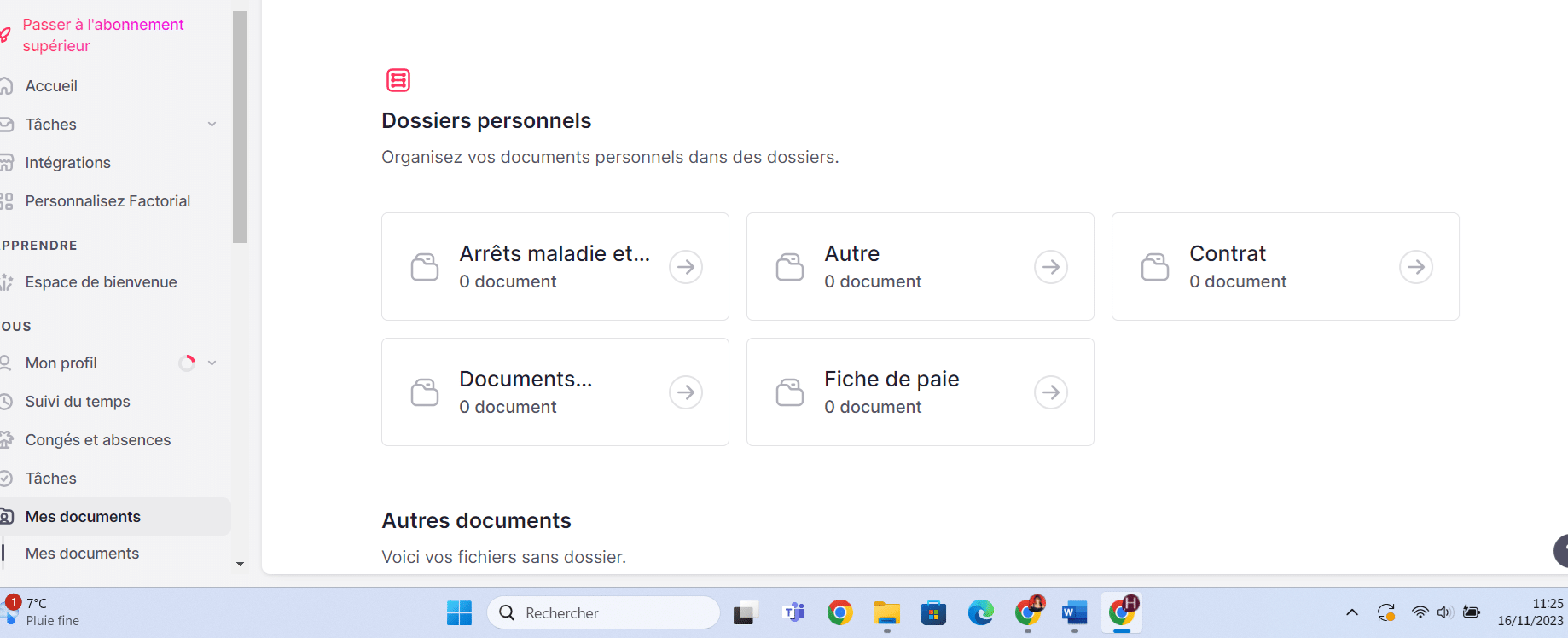The image size is (1568, 638).
Task: Open second Chrome taskbar icon with badge
Action: pos(1029,612)
